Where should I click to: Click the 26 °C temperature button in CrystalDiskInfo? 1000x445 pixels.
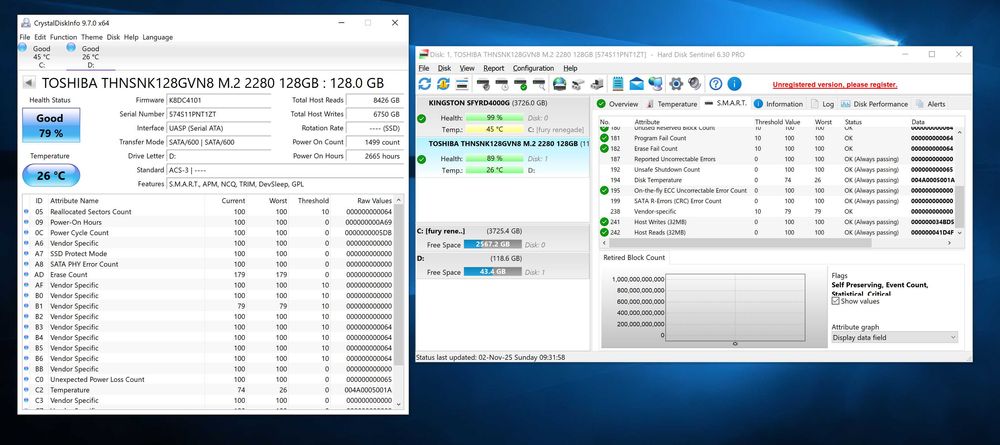coord(51,175)
